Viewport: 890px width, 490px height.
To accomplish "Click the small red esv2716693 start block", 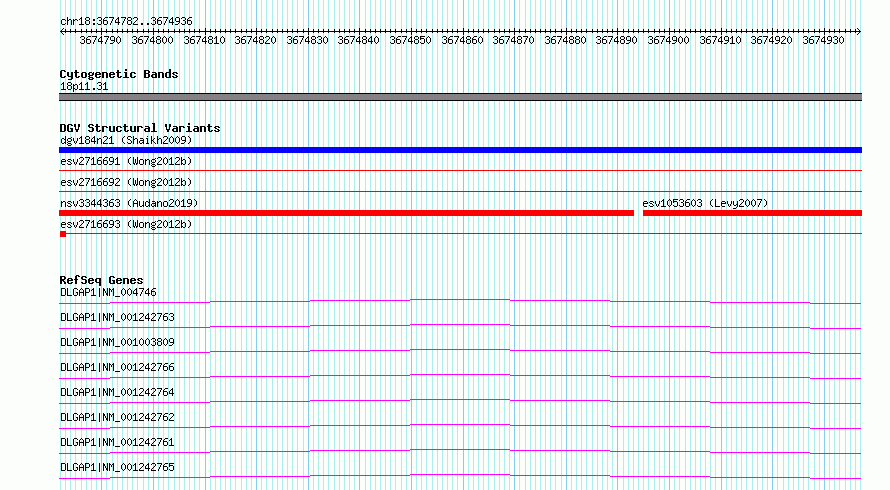I will pyautogui.click(x=63, y=234).
